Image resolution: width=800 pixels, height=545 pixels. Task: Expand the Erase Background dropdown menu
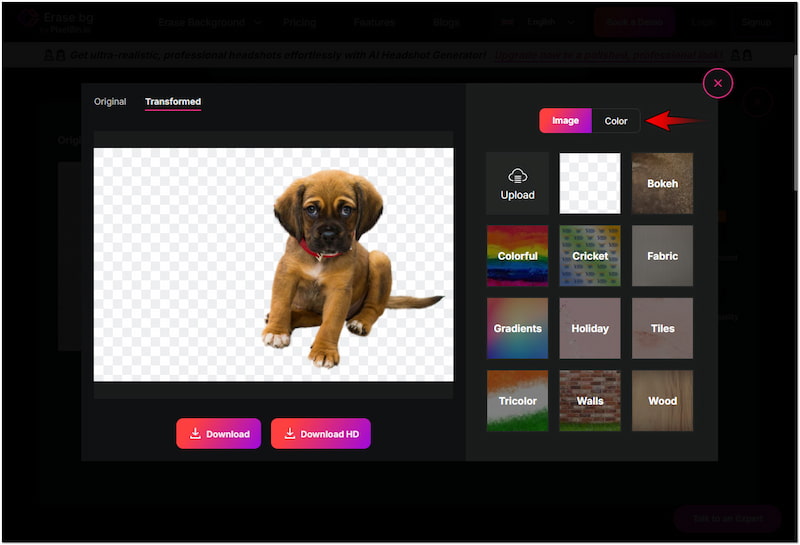coord(210,22)
